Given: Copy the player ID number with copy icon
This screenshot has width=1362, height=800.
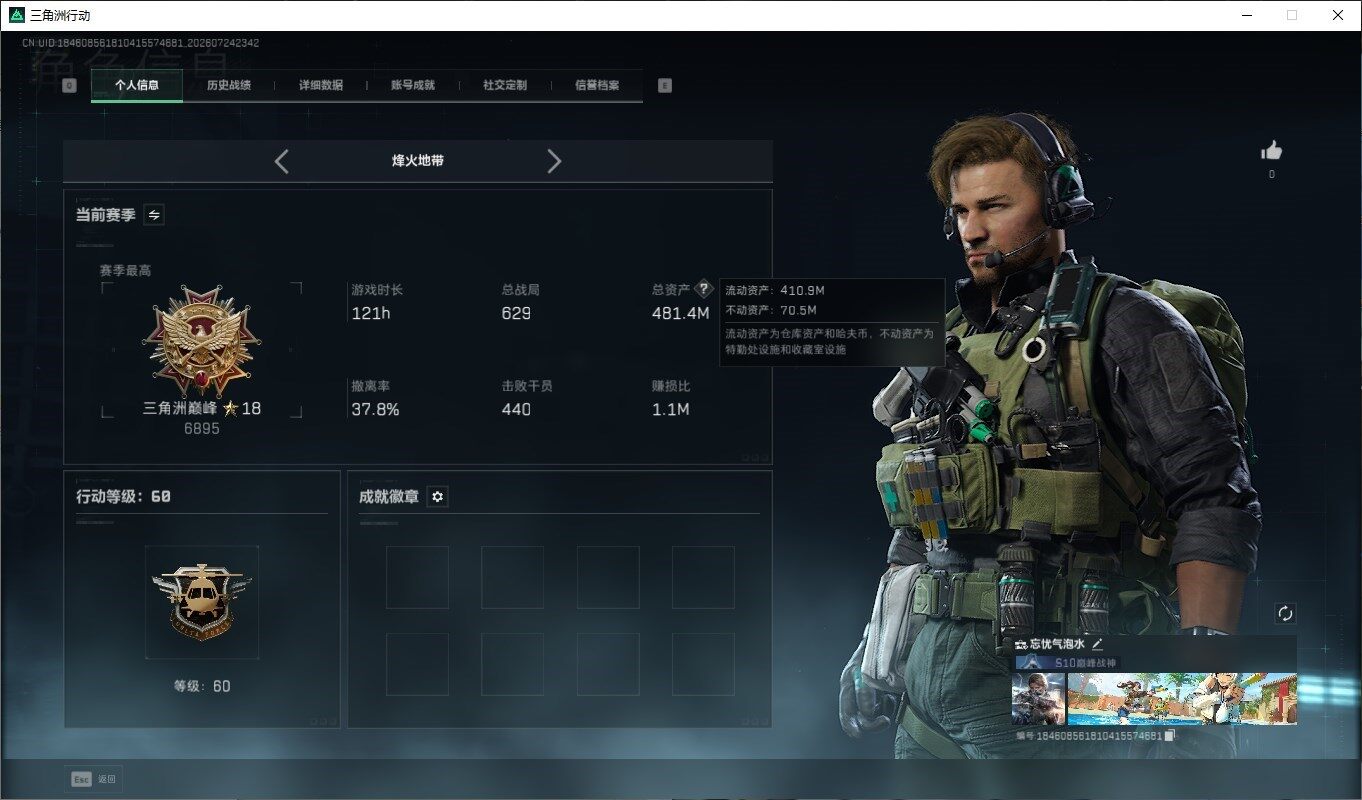Looking at the screenshot, I should click(1170, 736).
